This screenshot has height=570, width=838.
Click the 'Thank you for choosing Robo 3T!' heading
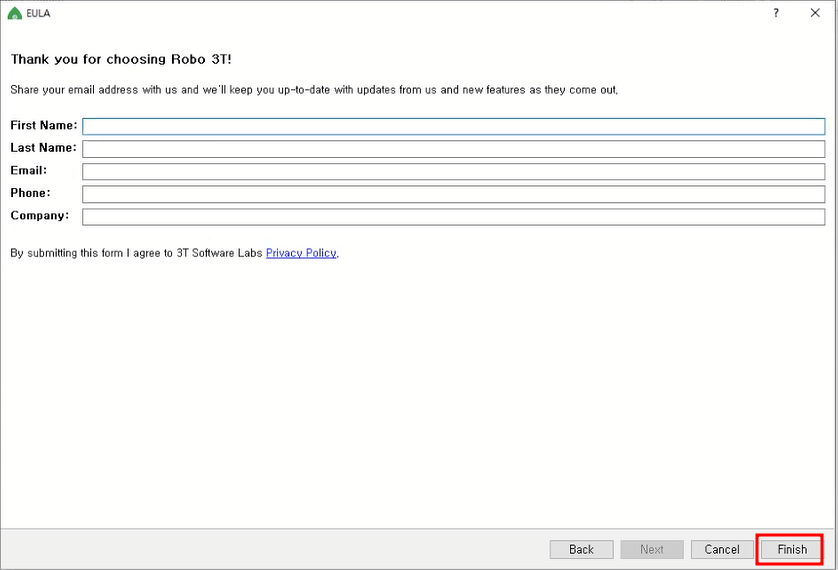(121, 59)
